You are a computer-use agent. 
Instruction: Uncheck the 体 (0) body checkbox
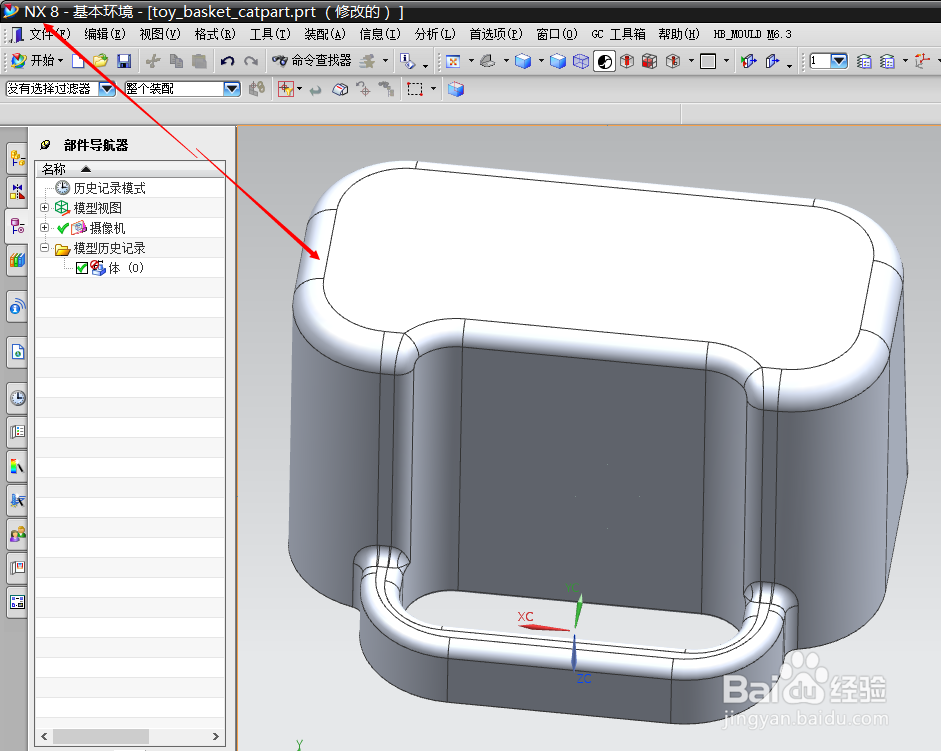(x=82, y=268)
